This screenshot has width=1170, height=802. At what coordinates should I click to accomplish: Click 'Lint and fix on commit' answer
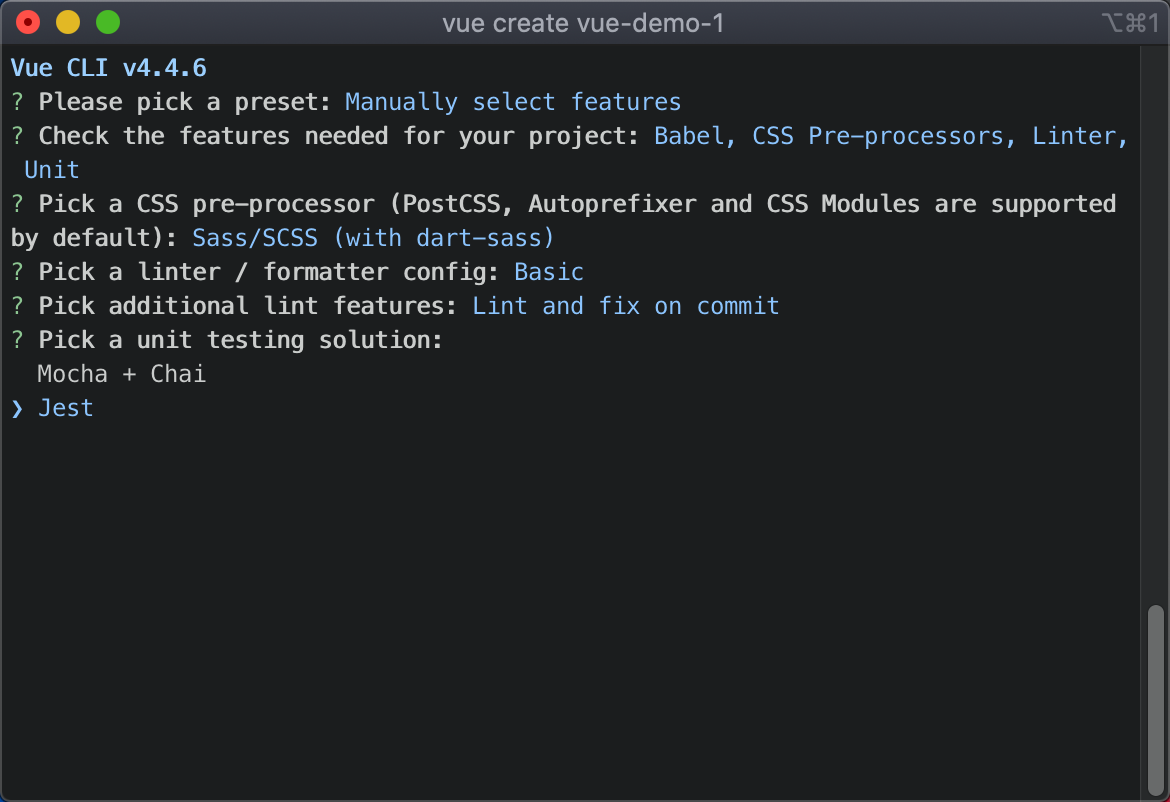point(626,306)
